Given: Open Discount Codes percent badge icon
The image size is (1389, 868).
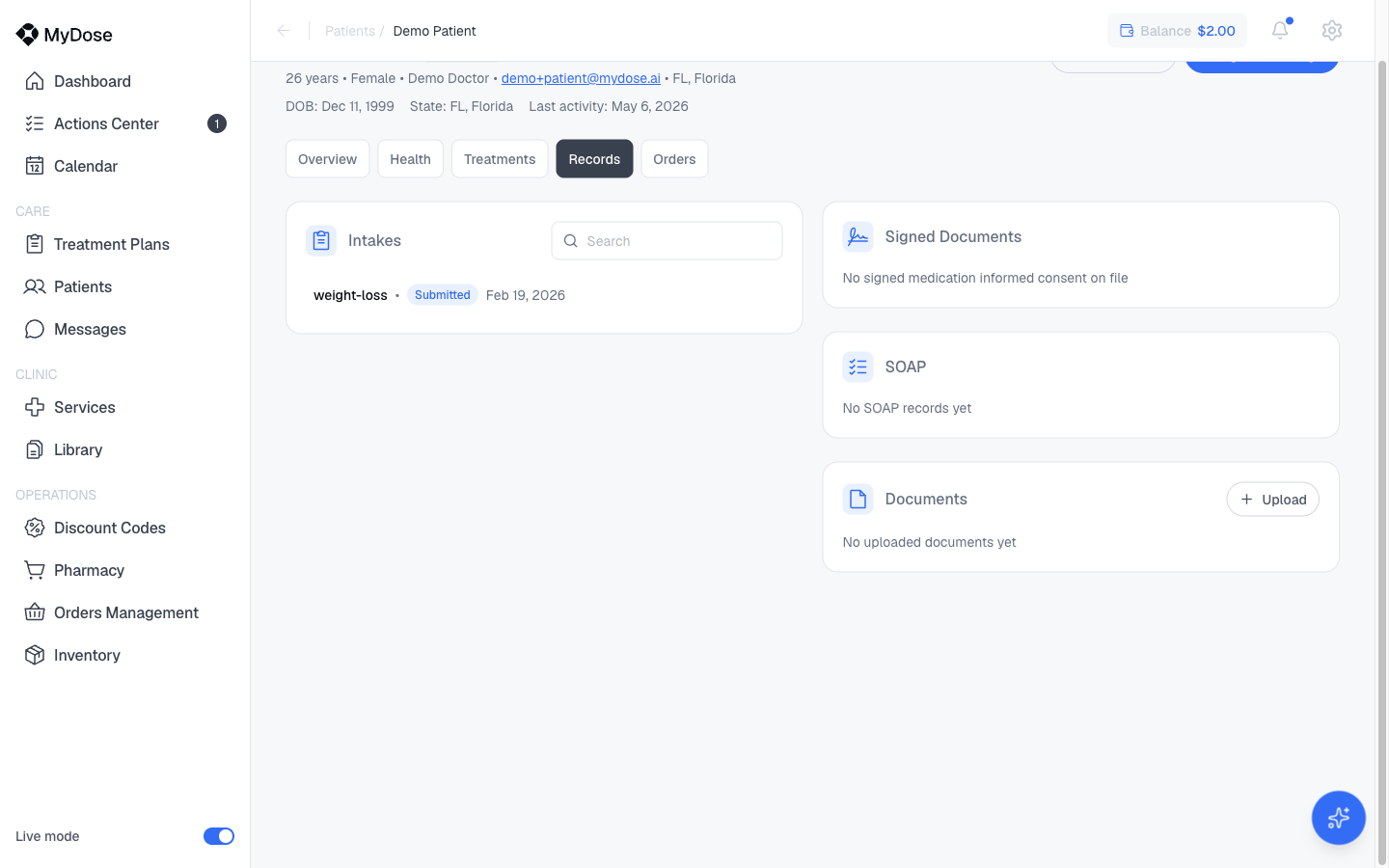Looking at the screenshot, I should [35, 528].
